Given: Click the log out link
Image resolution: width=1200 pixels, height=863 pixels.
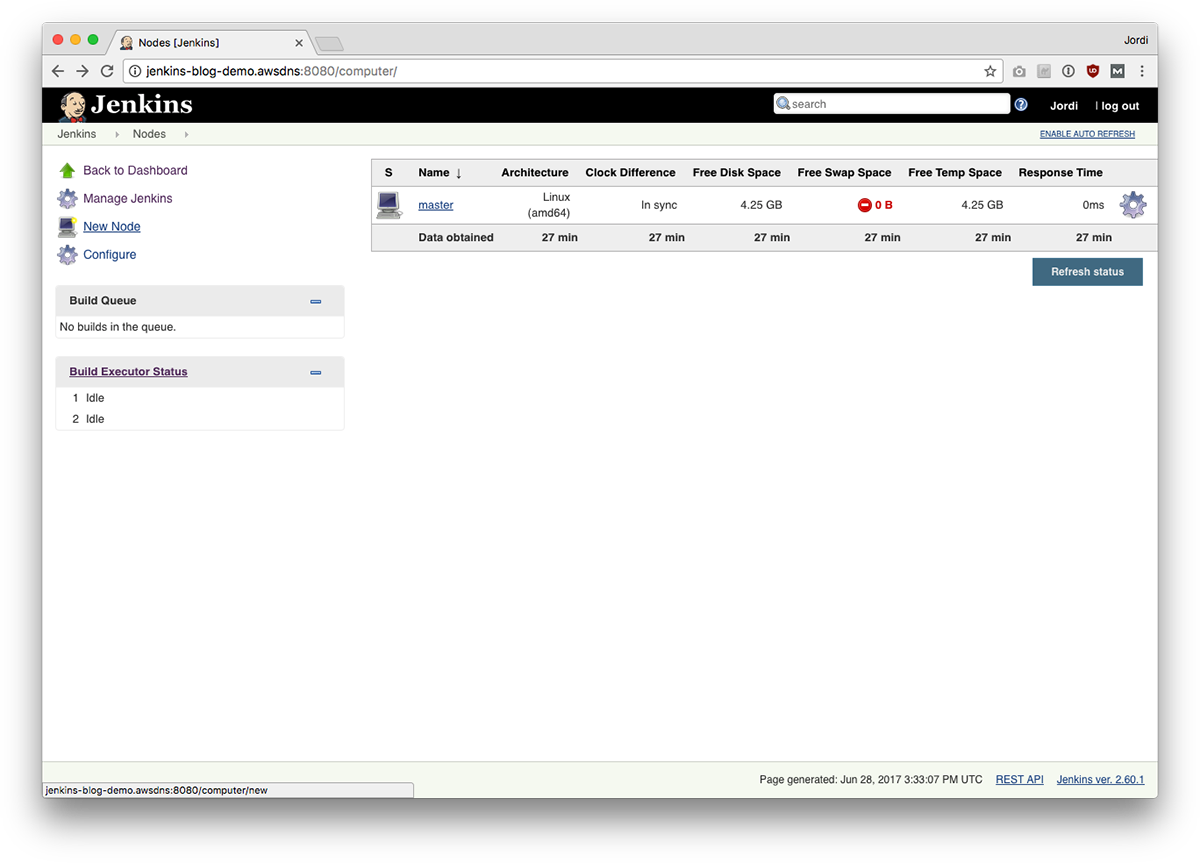Looking at the screenshot, I should click(x=1120, y=106).
